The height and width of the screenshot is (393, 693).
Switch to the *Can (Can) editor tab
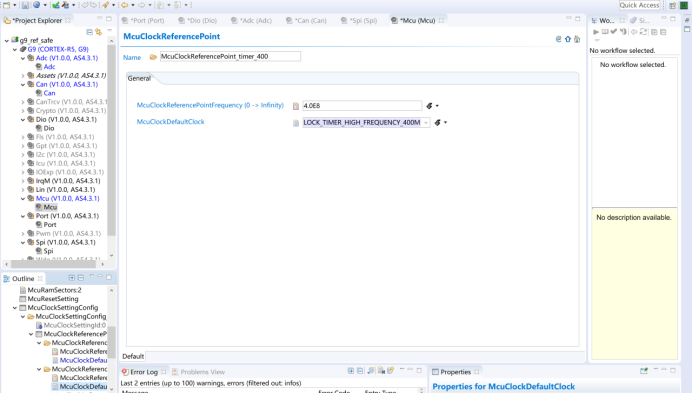[306, 20]
